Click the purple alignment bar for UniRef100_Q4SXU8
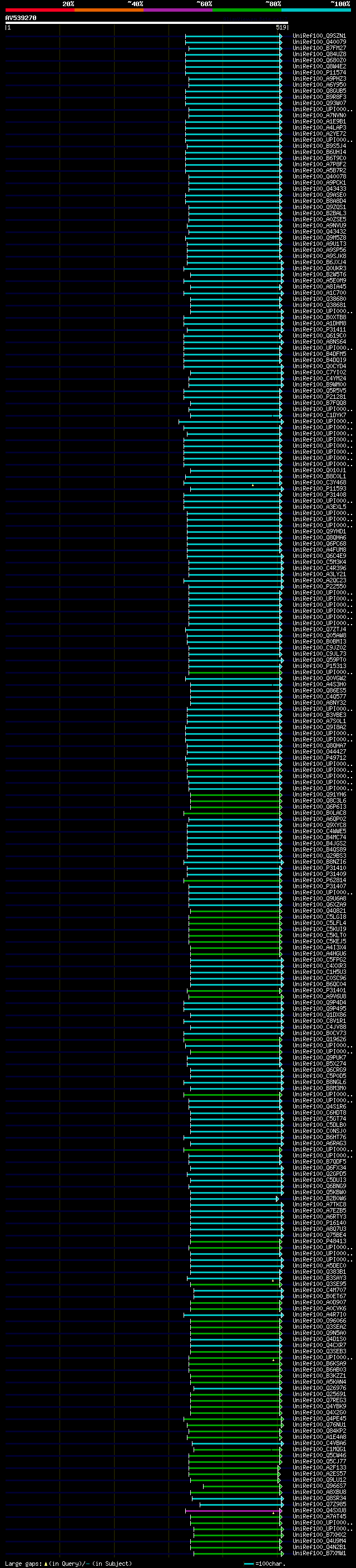 pos(234,1511)
